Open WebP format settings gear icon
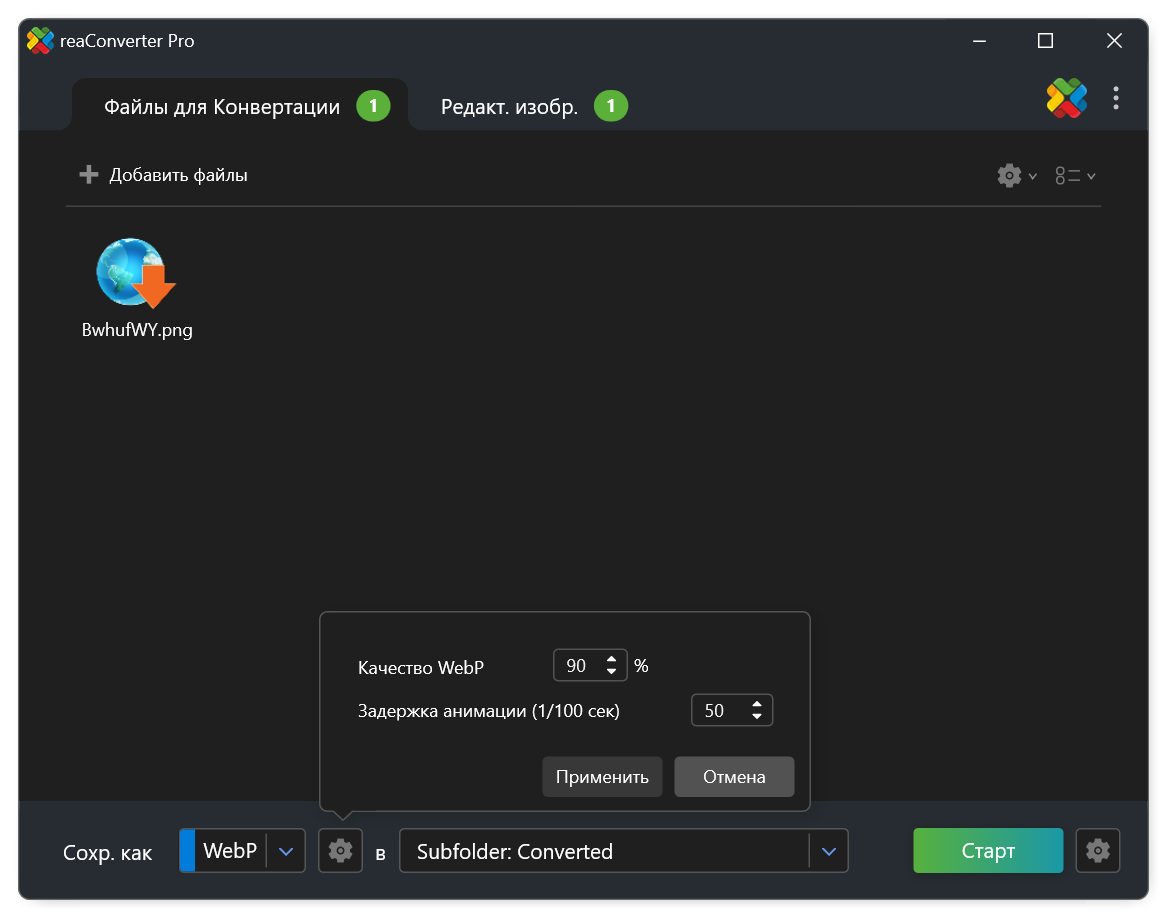The image size is (1167, 918). point(340,850)
